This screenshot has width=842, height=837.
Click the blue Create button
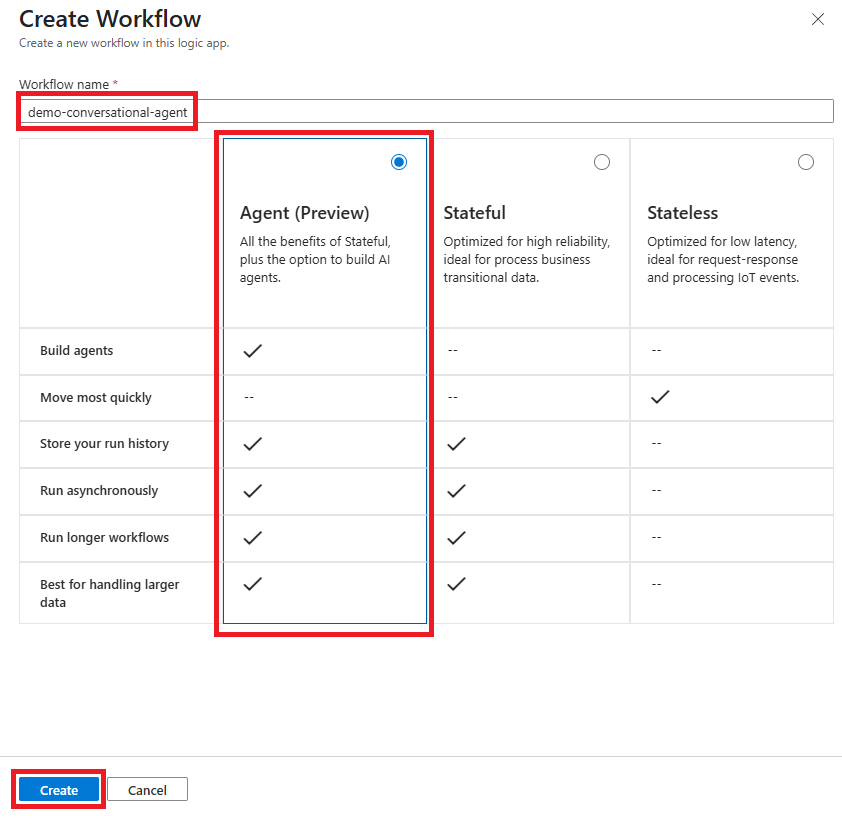pos(59,790)
